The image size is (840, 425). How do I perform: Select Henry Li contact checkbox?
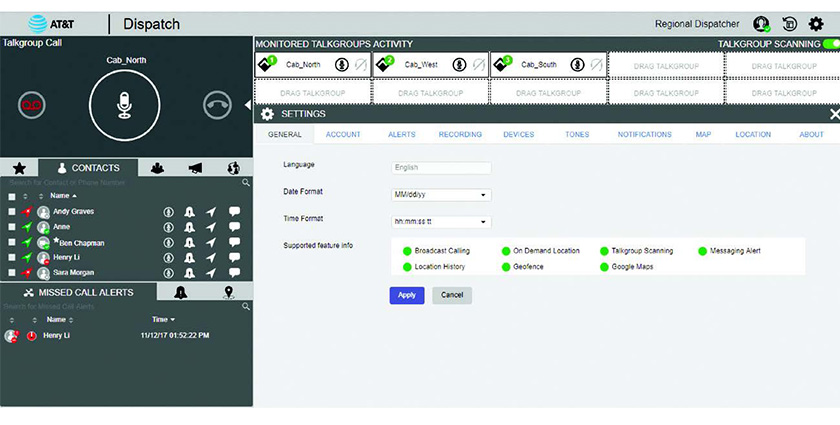[12, 258]
